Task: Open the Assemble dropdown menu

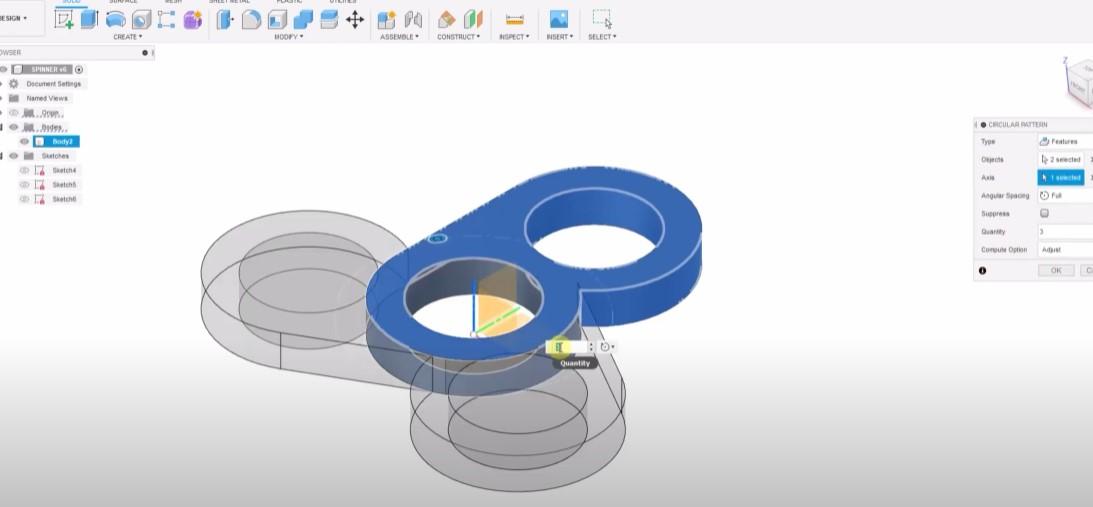Action: coord(399,37)
